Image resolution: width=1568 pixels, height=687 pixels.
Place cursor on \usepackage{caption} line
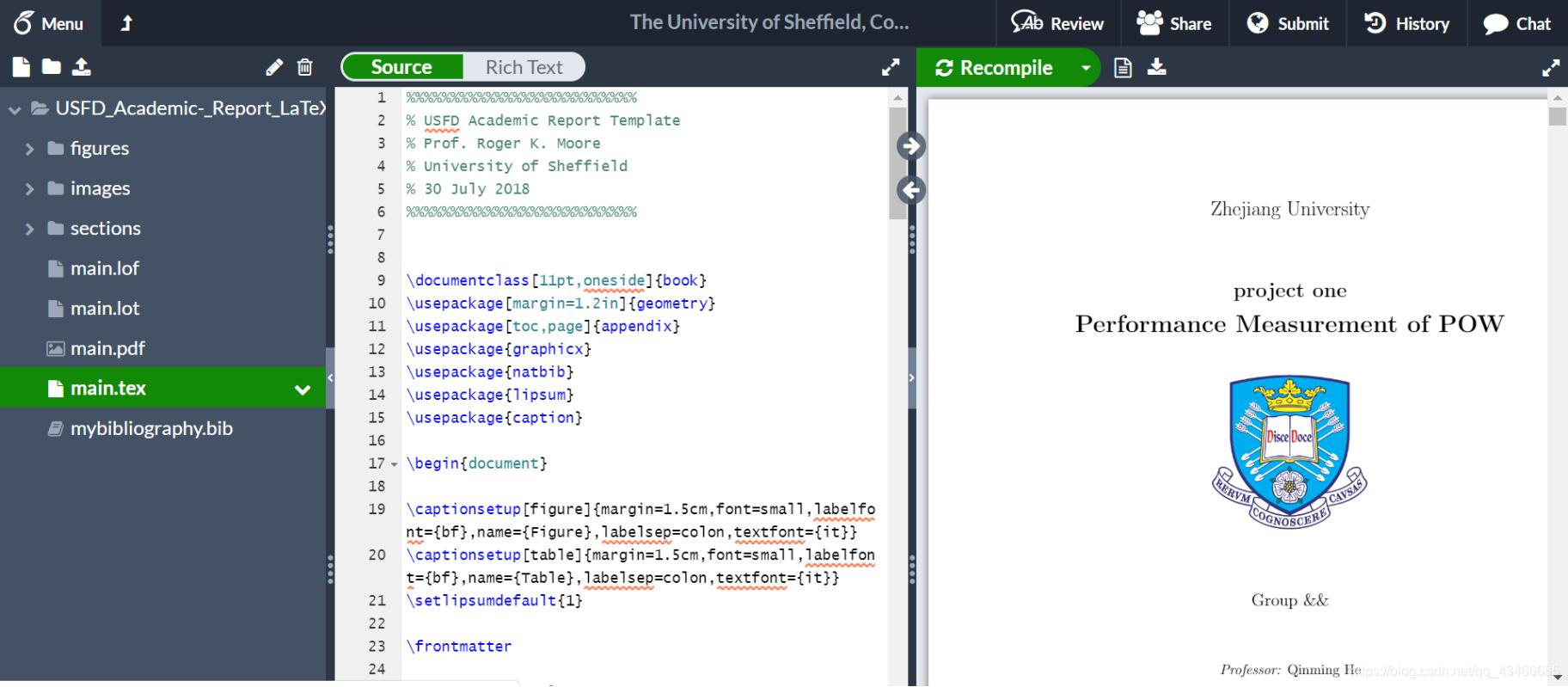[494, 417]
